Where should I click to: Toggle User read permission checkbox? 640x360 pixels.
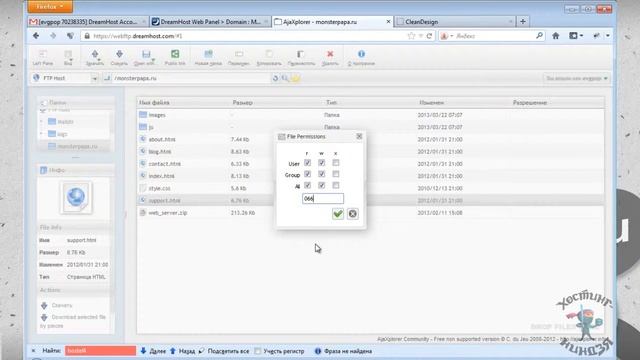pos(307,163)
